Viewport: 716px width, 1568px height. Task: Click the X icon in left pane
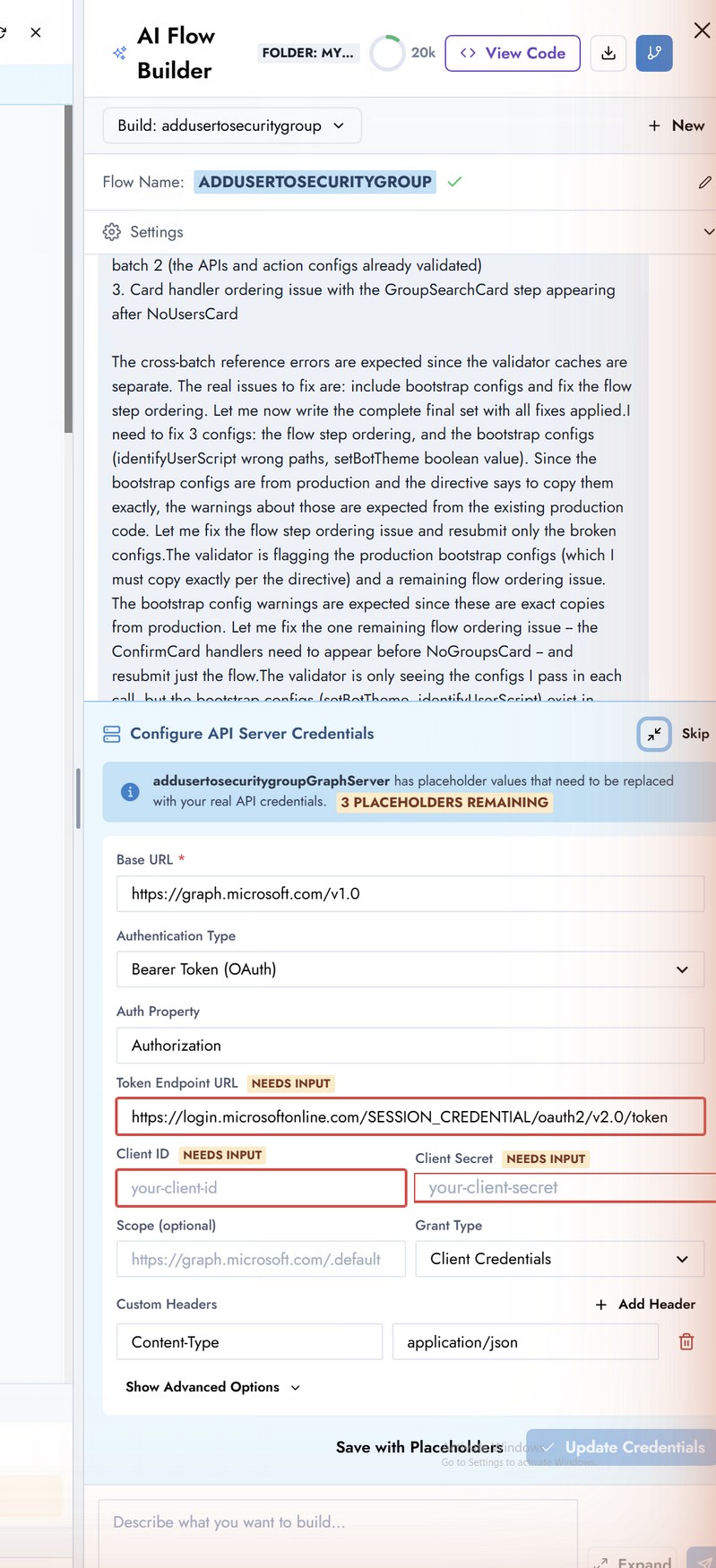pos(36,32)
